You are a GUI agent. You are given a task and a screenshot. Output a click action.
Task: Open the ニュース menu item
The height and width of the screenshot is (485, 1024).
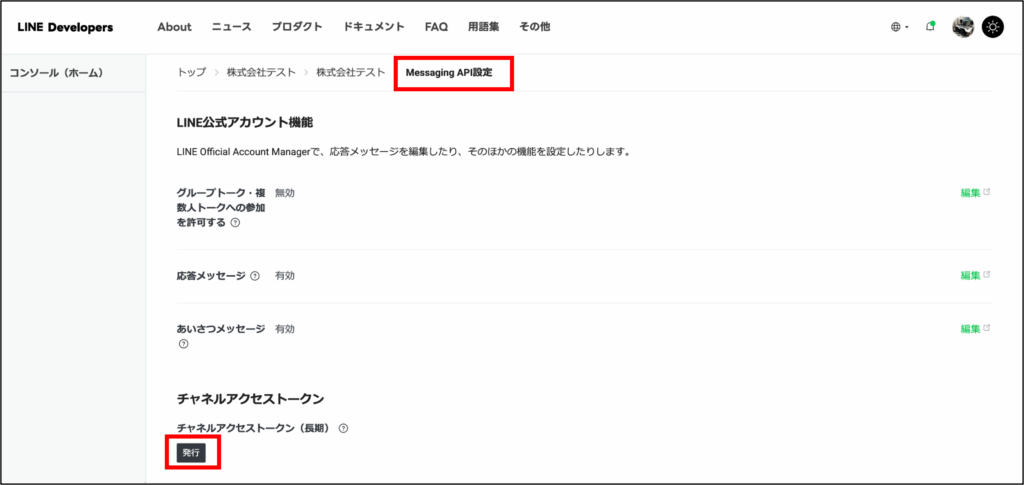tap(231, 27)
